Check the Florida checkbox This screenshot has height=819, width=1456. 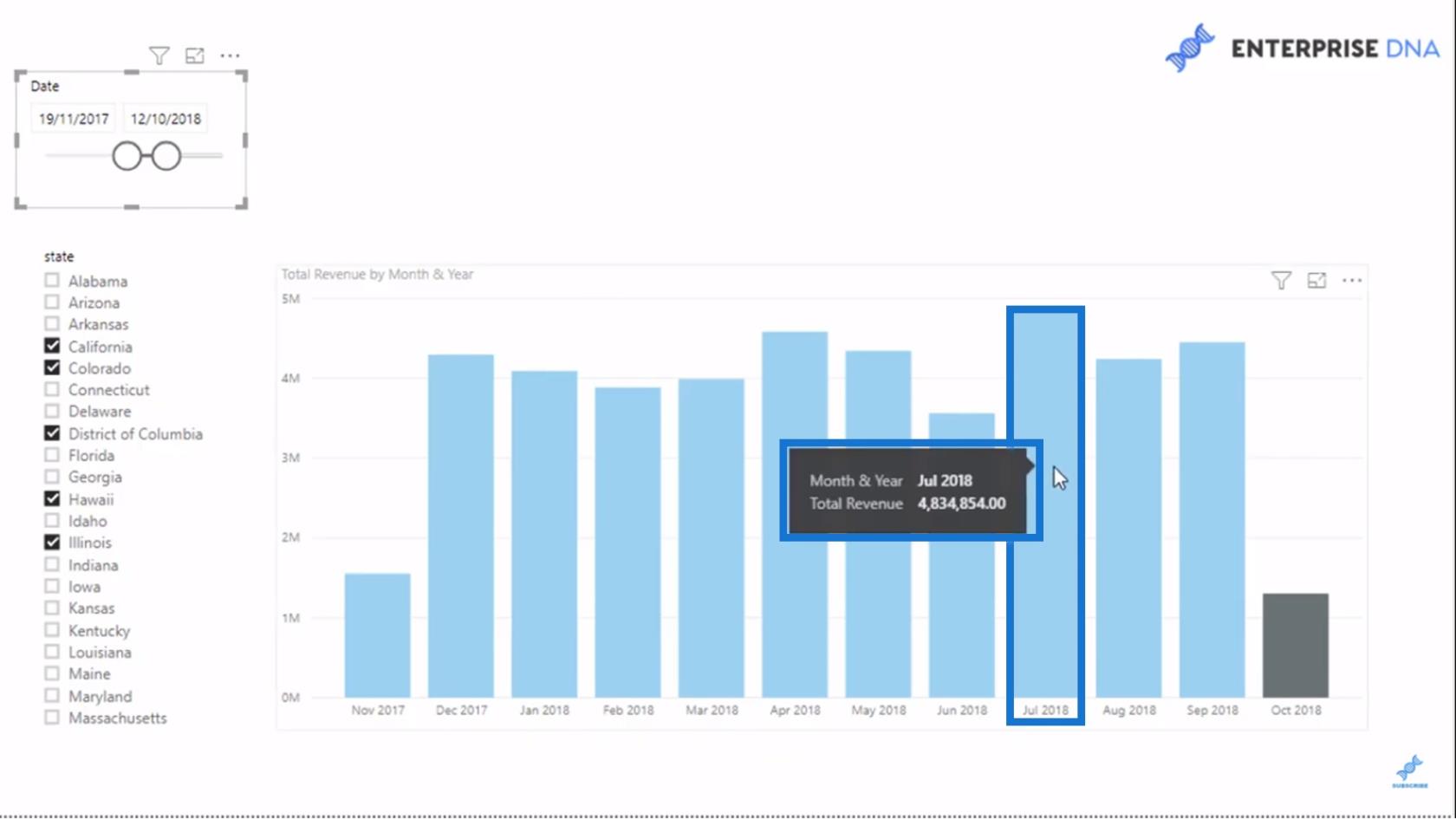(52, 455)
